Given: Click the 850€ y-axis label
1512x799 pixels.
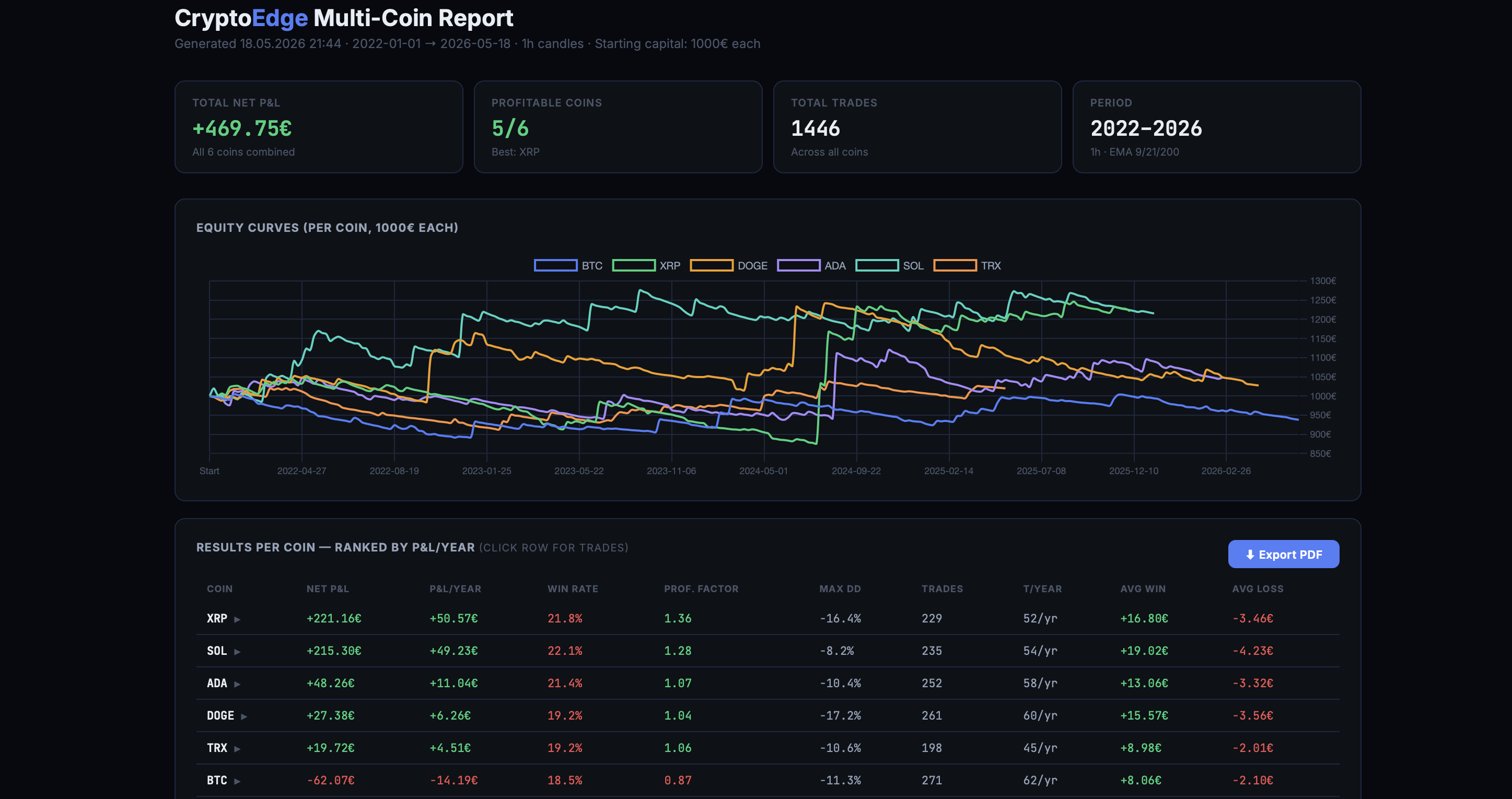Looking at the screenshot, I should (1320, 453).
